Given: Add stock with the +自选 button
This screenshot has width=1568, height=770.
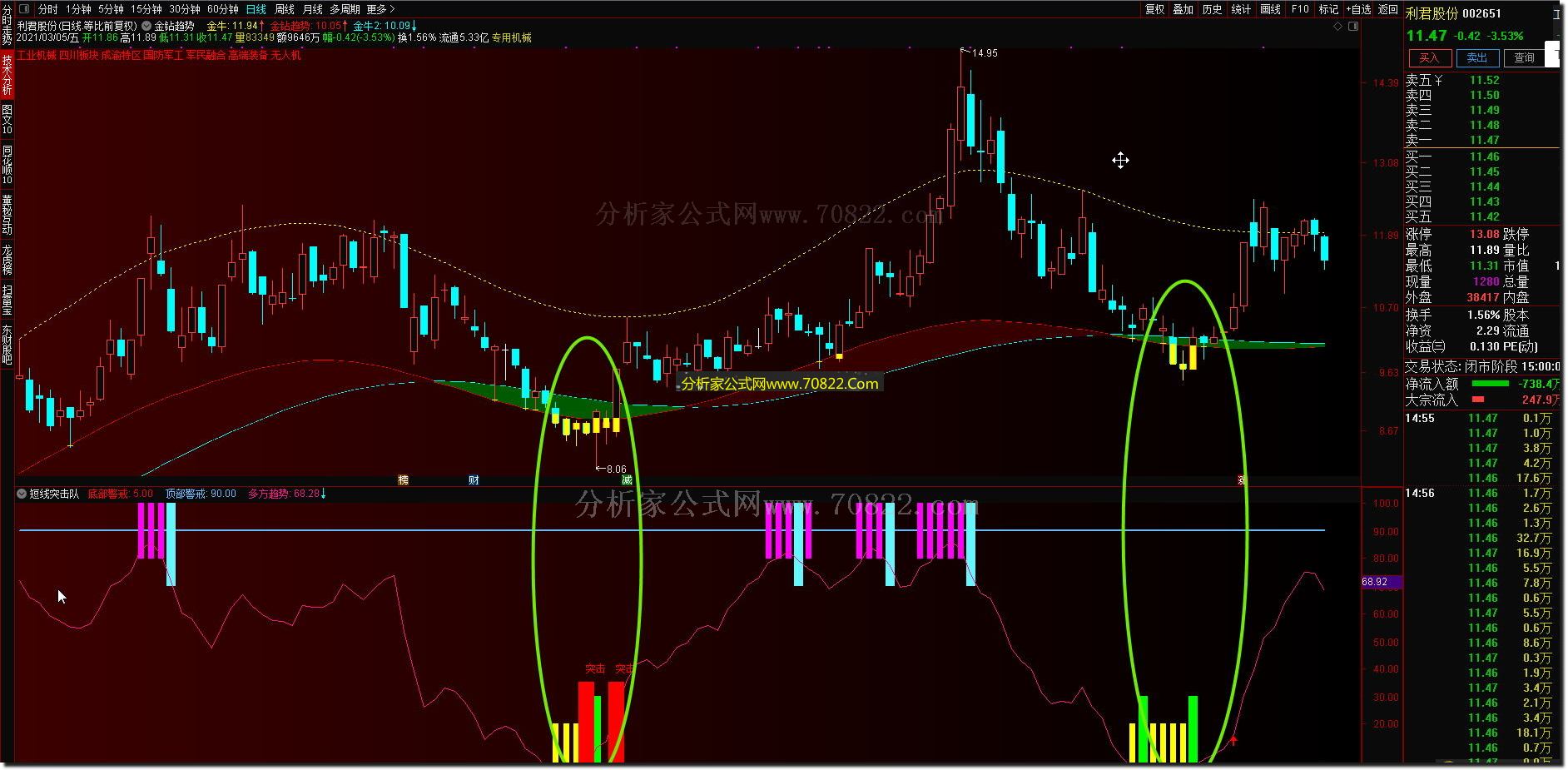Looking at the screenshot, I should click(1358, 9).
